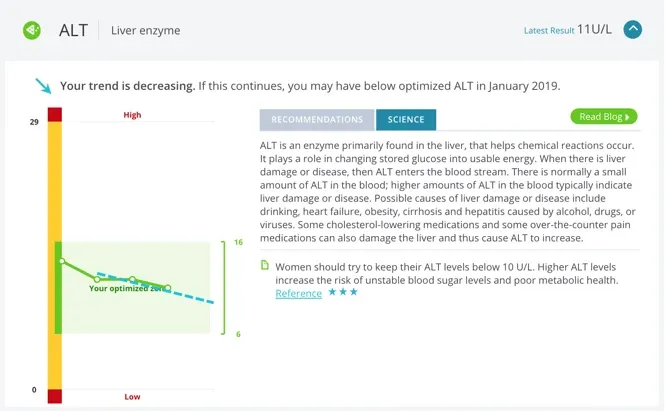Click the green document icon beside the women's ALT note
This screenshot has height=411, width=665.
coord(265,266)
